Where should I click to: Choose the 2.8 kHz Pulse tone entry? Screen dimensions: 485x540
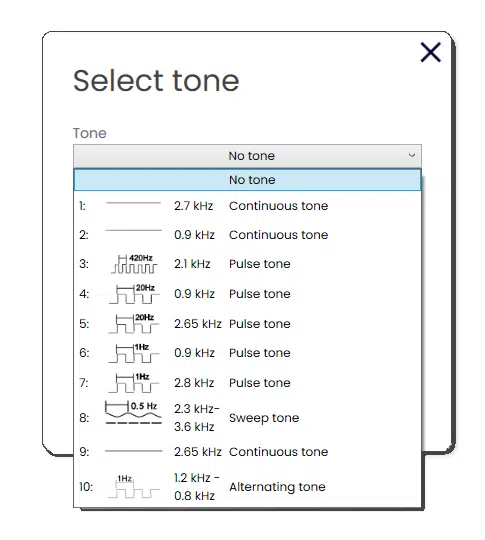pyautogui.click(x=247, y=383)
